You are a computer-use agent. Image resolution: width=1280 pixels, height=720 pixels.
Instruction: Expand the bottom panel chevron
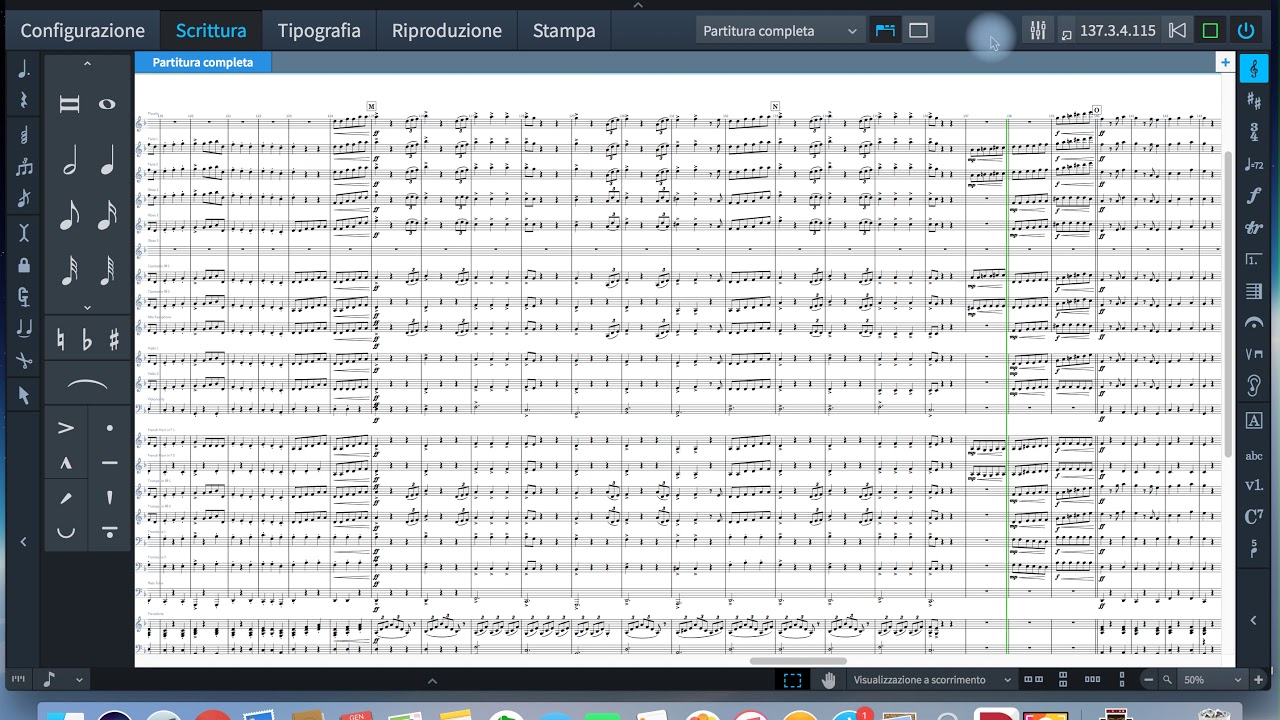click(432, 681)
